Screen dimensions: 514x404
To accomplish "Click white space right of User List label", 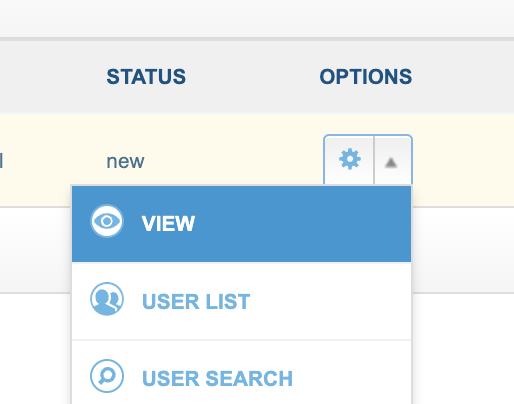I will pos(330,301).
